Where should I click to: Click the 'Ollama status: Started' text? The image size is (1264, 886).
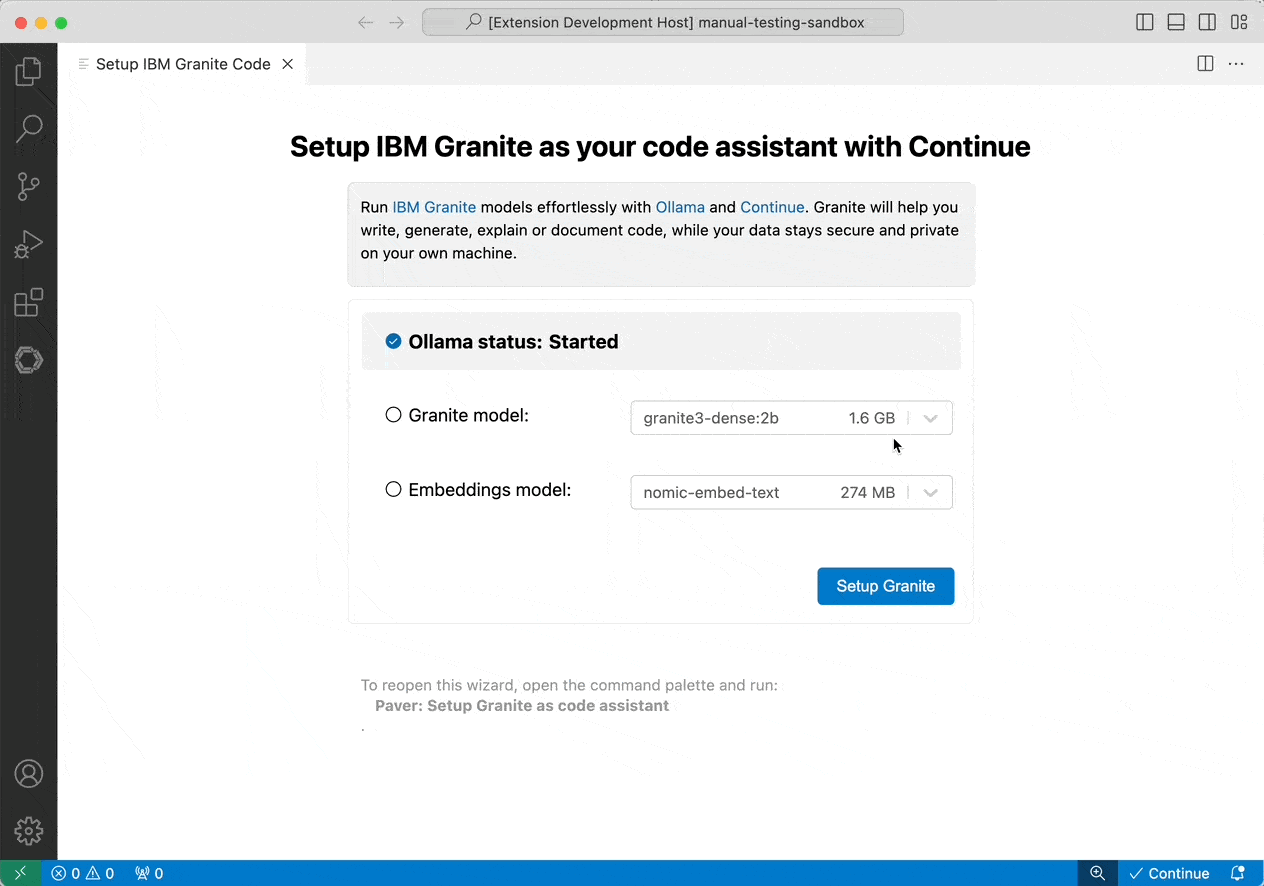pos(513,341)
